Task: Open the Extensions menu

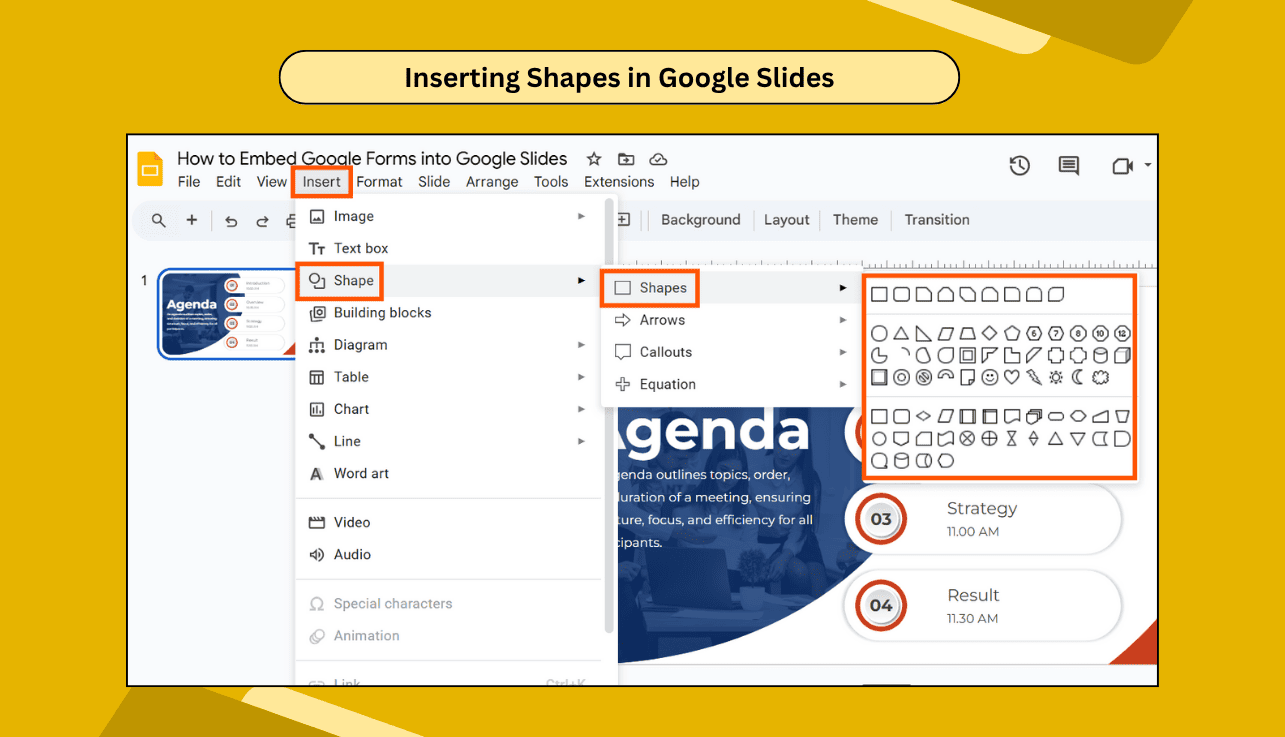Action: click(618, 182)
